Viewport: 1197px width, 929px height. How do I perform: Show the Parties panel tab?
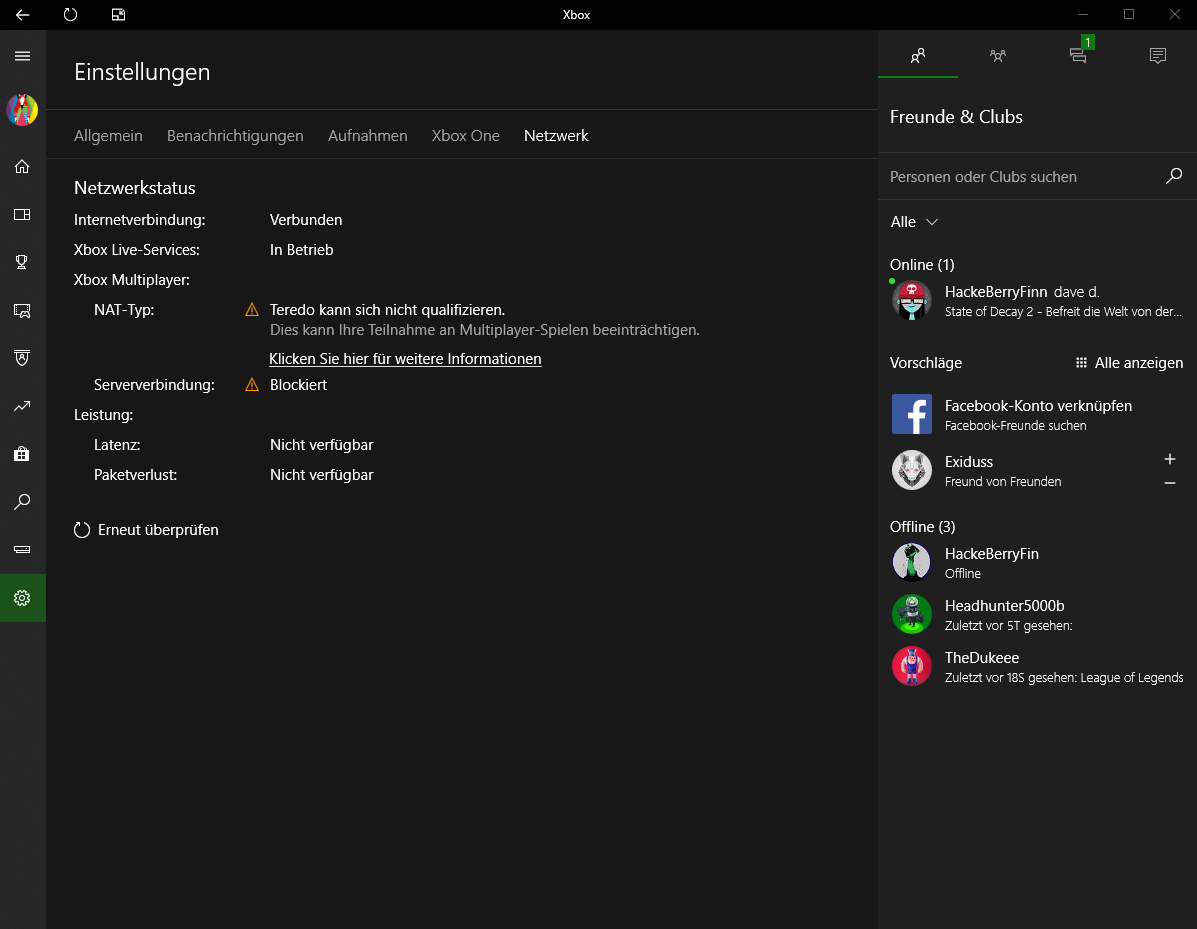click(x=998, y=55)
